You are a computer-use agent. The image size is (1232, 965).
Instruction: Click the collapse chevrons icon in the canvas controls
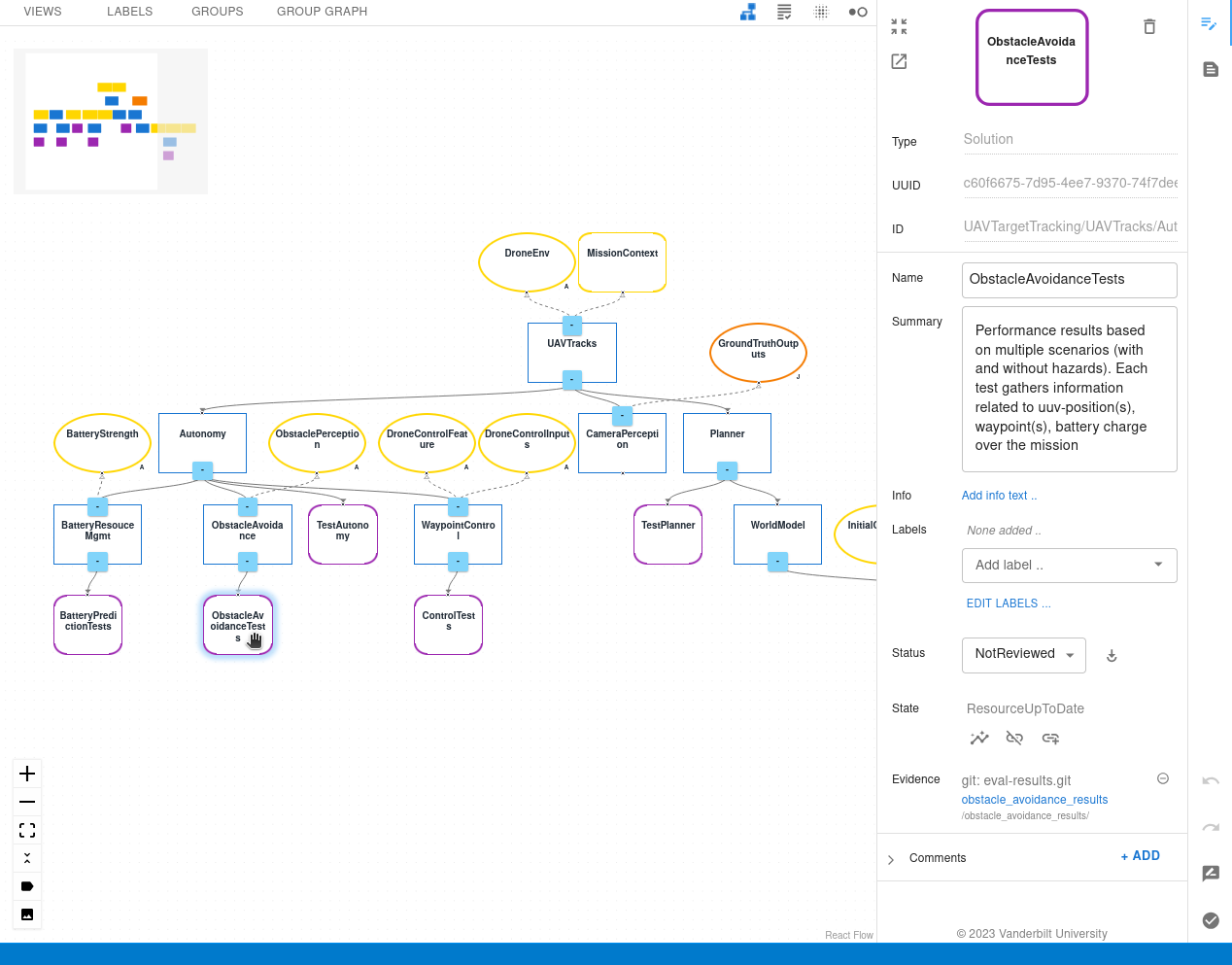click(x=27, y=858)
